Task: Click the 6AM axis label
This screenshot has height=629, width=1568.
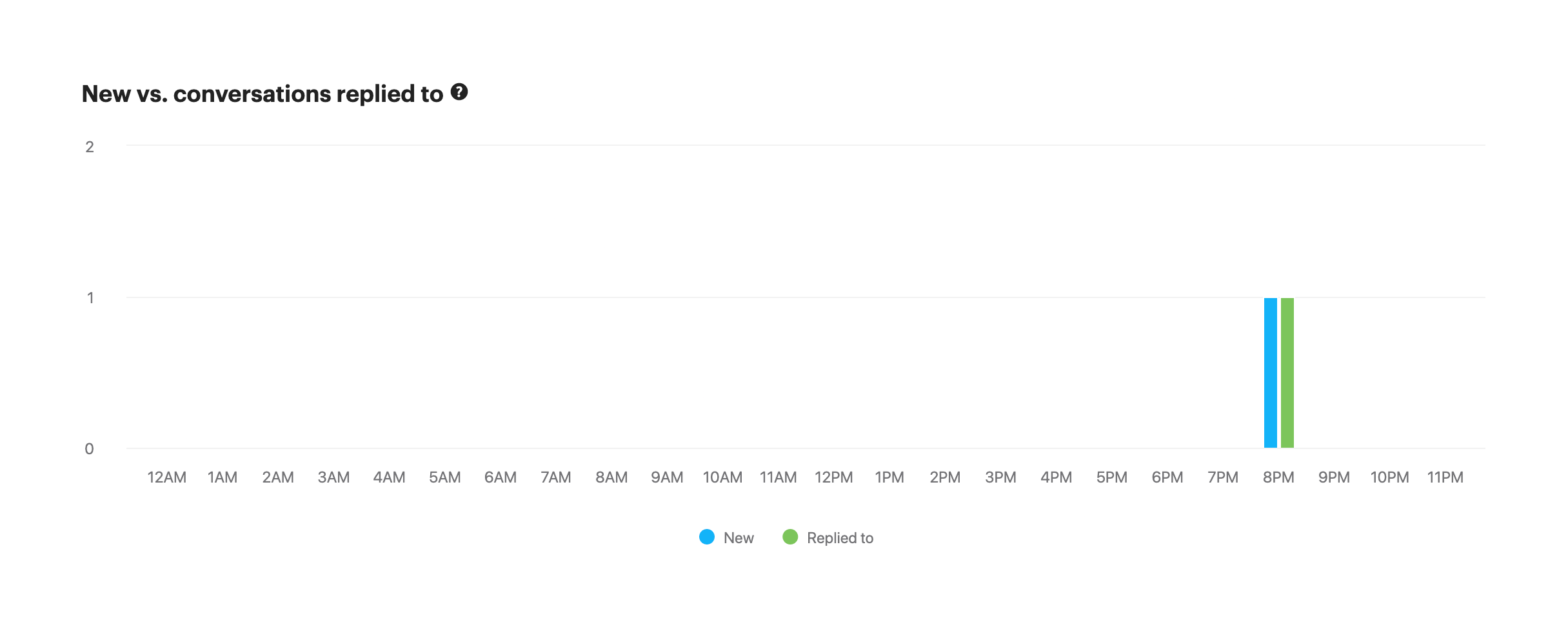Action: [500, 477]
